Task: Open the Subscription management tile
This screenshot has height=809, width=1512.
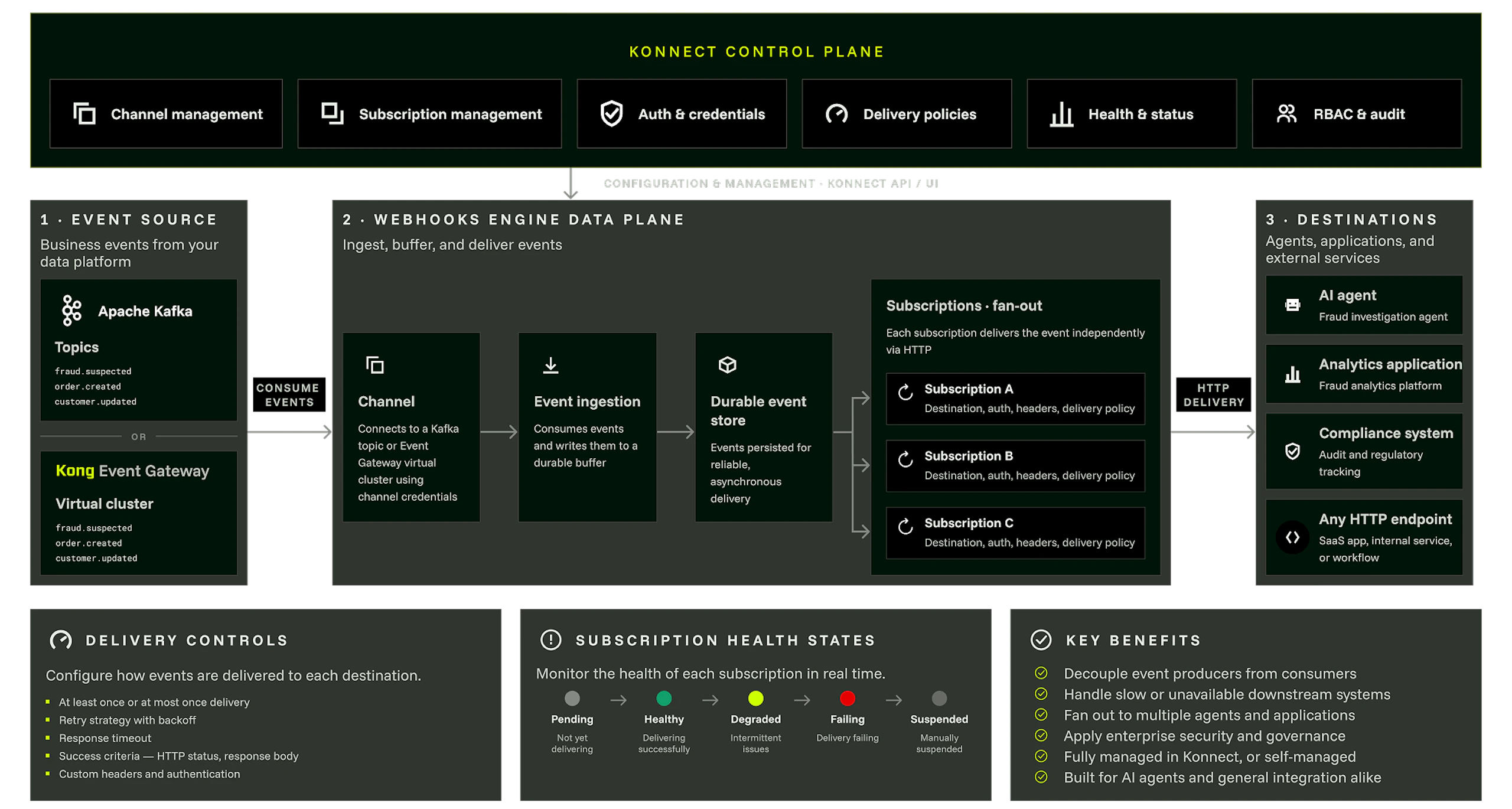Action: click(429, 113)
